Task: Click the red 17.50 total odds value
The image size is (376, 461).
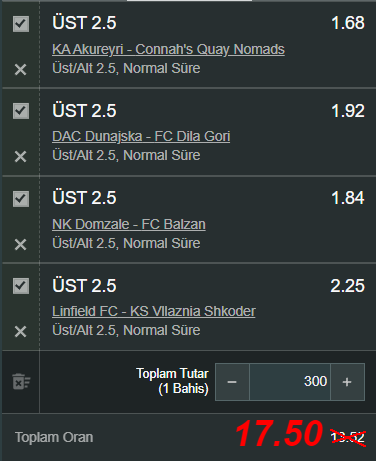Action: click(279, 433)
